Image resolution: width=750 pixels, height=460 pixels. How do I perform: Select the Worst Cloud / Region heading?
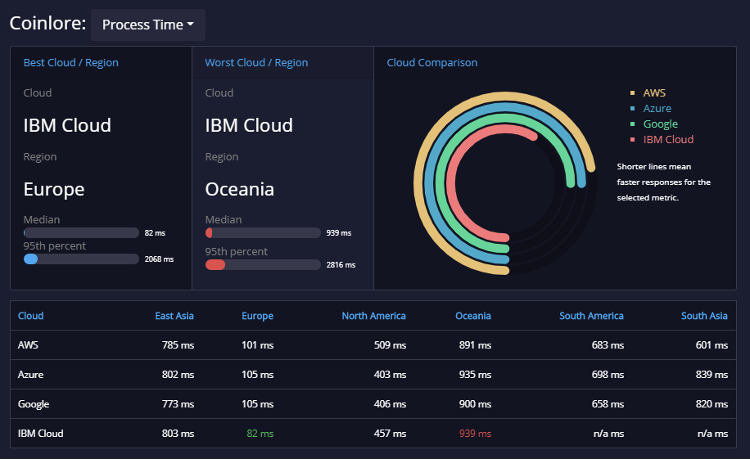point(256,63)
